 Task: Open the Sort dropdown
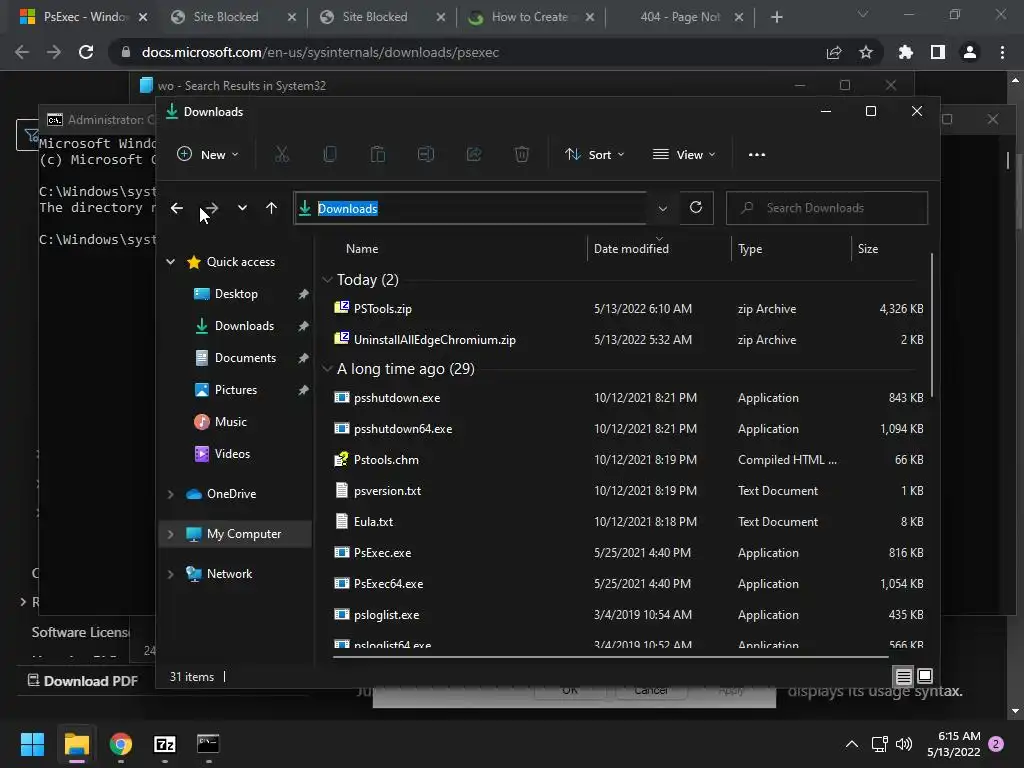[x=594, y=155]
